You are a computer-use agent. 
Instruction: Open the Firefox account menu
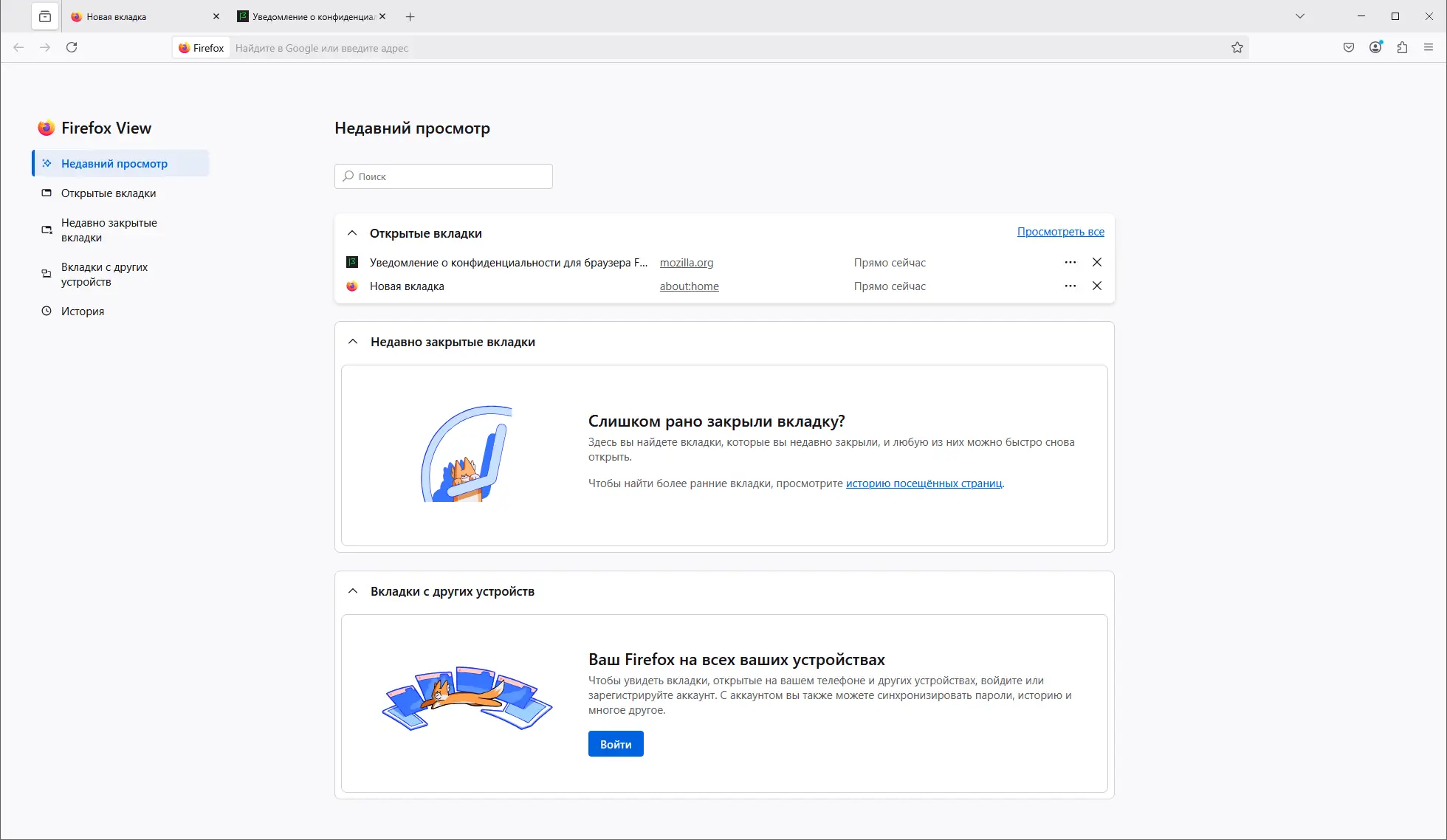[x=1375, y=47]
